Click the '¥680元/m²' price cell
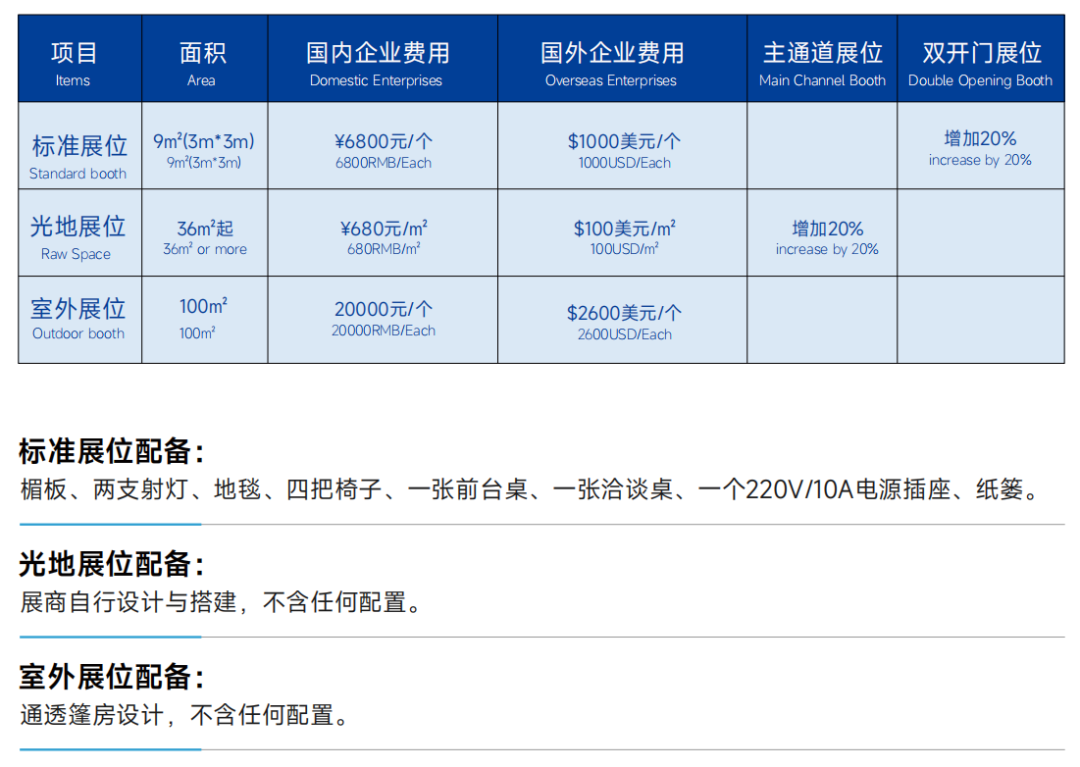1080x767 pixels. [382, 233]
